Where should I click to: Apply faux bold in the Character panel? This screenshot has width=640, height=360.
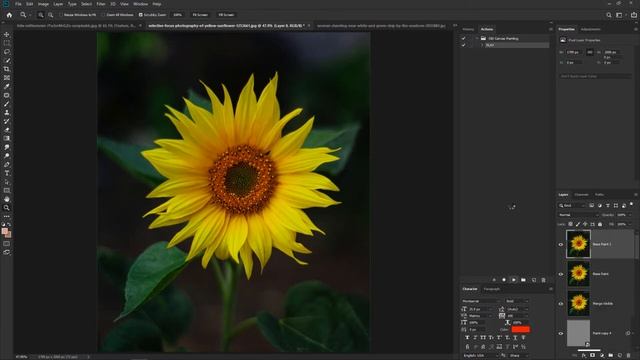(x=467, y=338)
